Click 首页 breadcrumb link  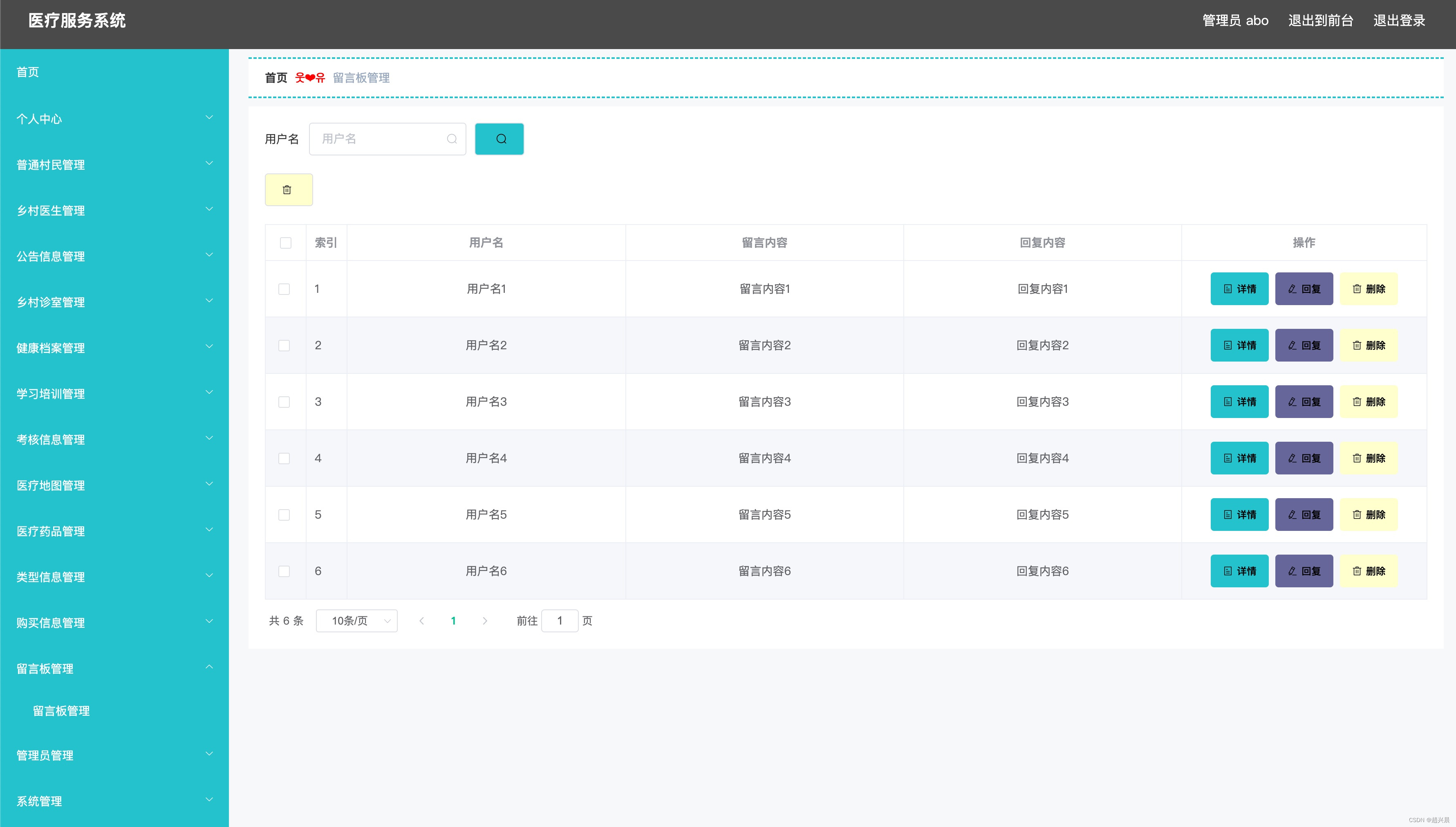click(276, 78)
